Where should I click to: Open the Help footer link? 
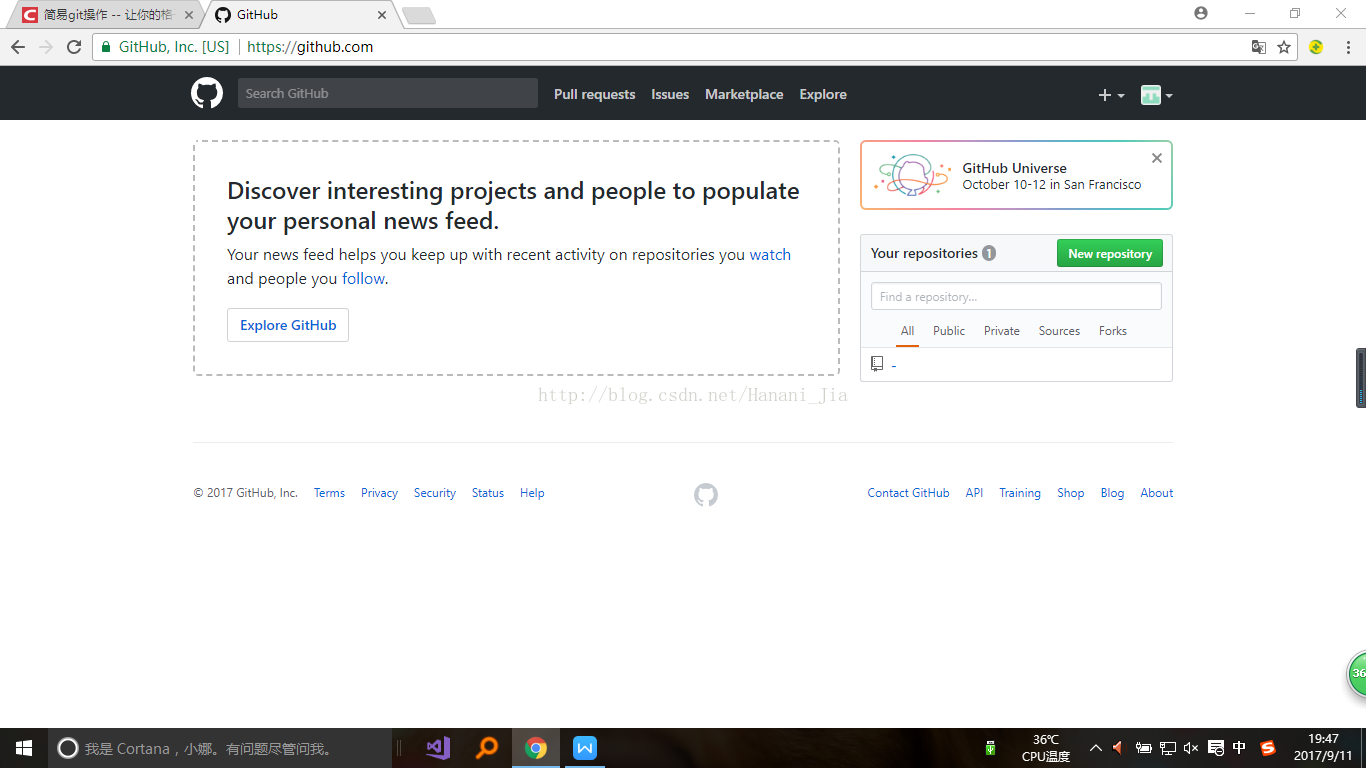point(532,493)
